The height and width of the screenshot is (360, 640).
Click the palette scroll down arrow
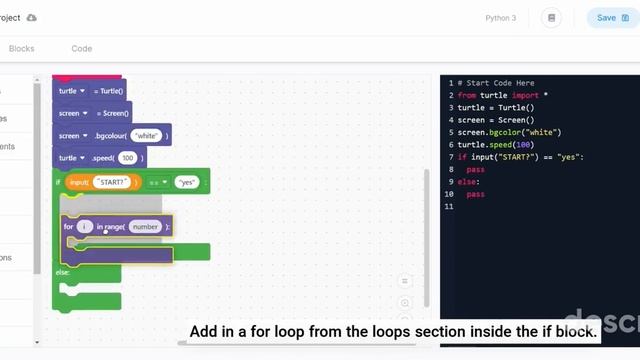click(x=37, y=342)
